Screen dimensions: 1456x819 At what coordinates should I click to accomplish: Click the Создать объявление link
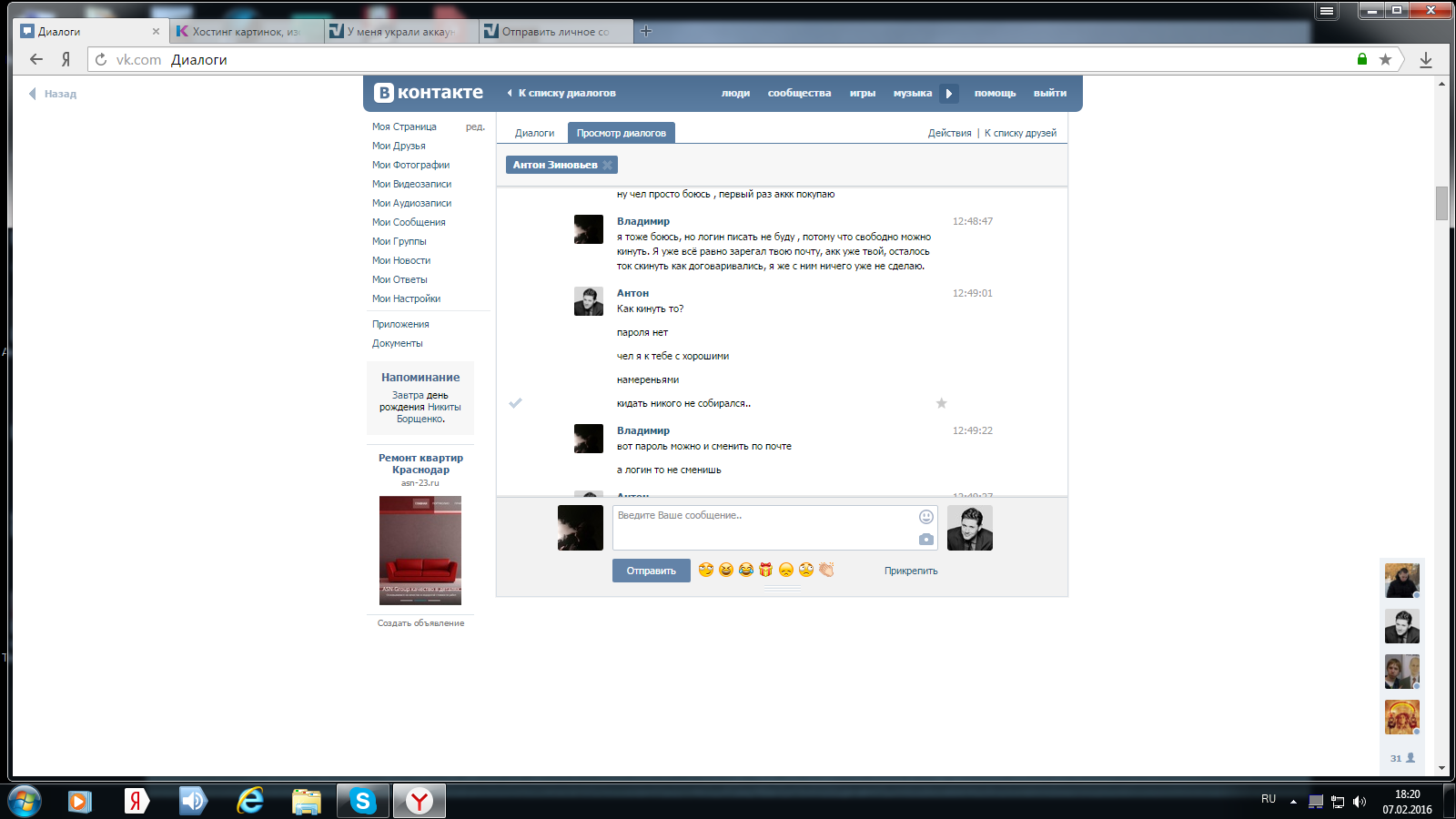(x=420, y=623)
